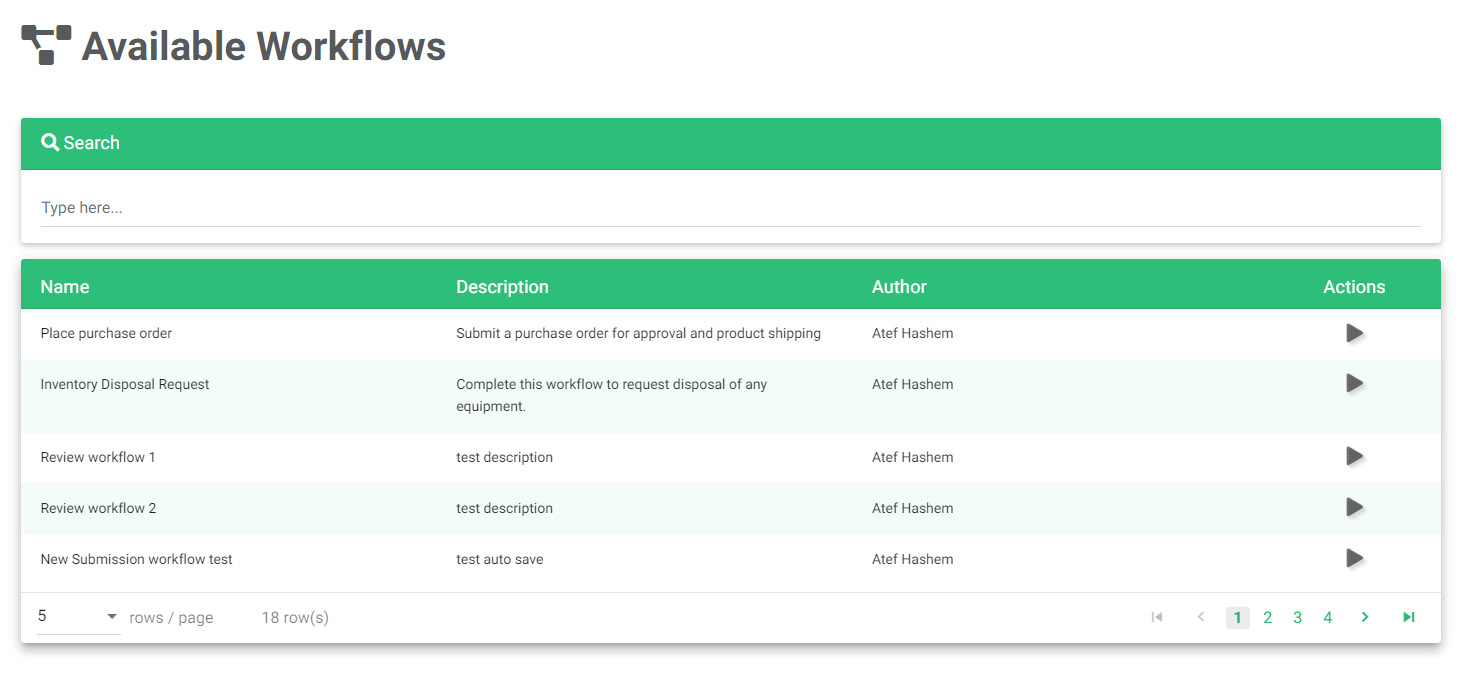Image resolution: width=1477 pixels, height=689 pixels.
Task: Jump to first page using skip-back icon
Action: pyautogui.click(x=1157, y=617)
